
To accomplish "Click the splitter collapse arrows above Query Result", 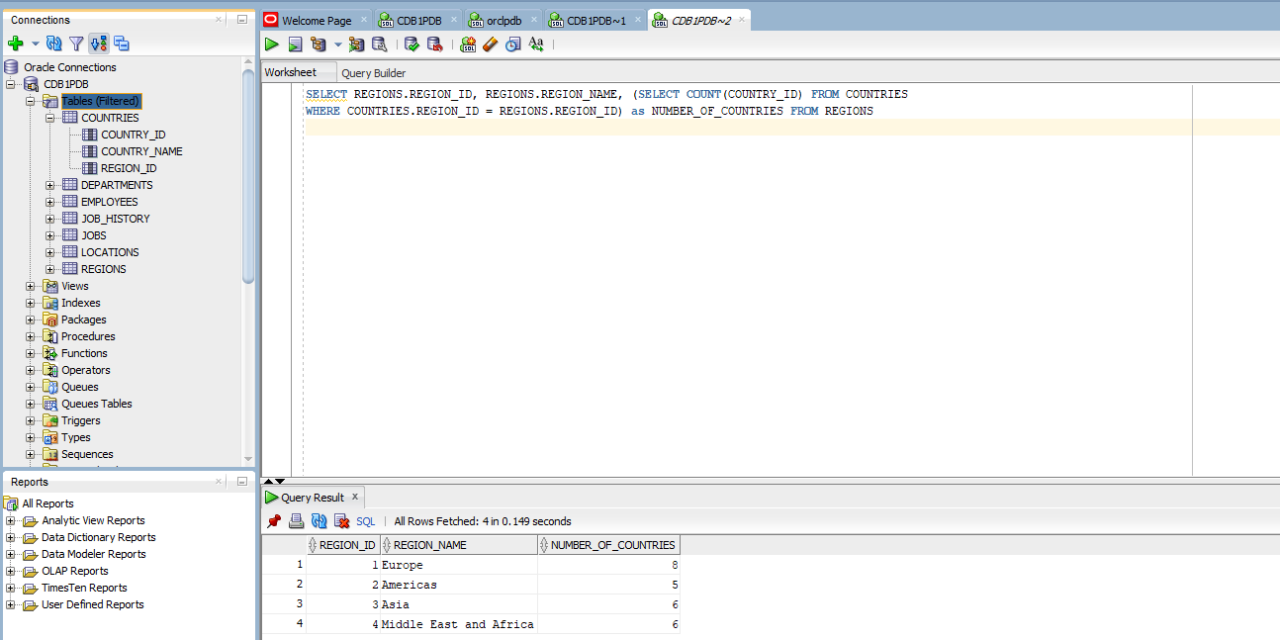I will (x=273, y=481).
